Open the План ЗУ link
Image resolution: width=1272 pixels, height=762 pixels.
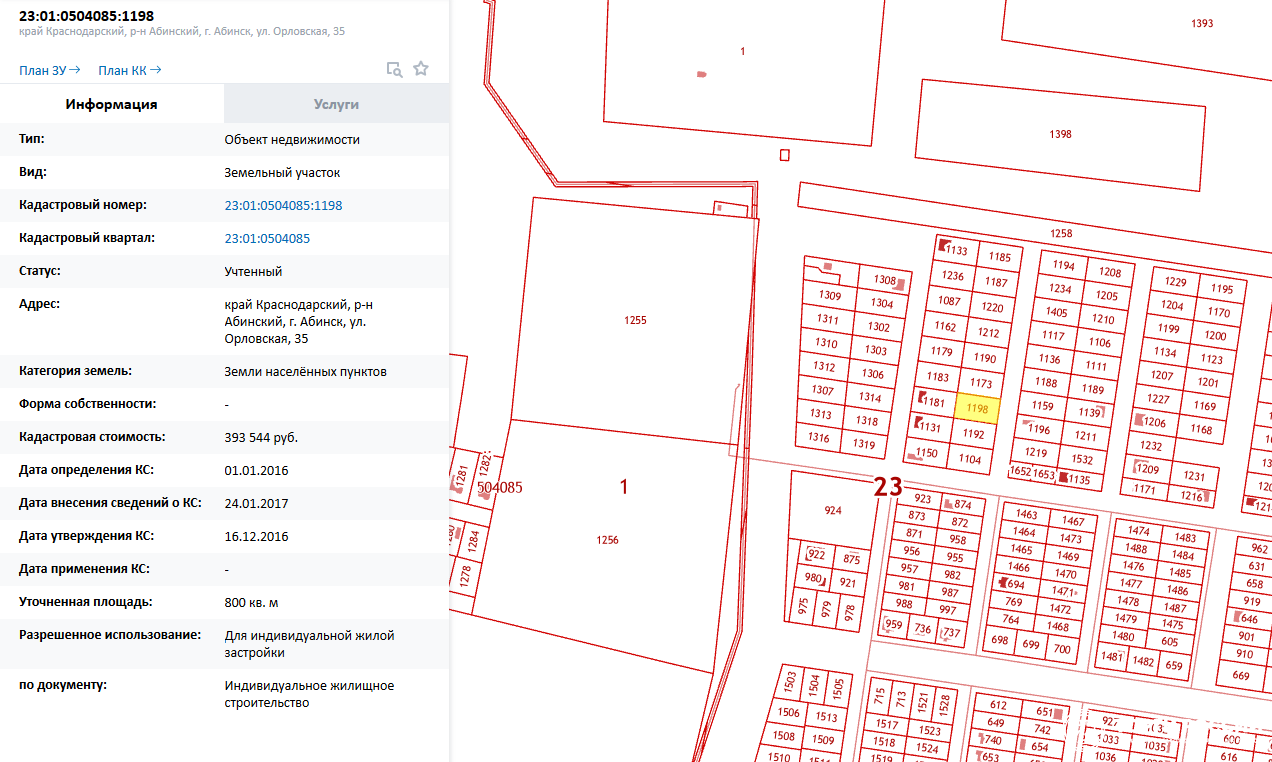click(x=49, y=70)
